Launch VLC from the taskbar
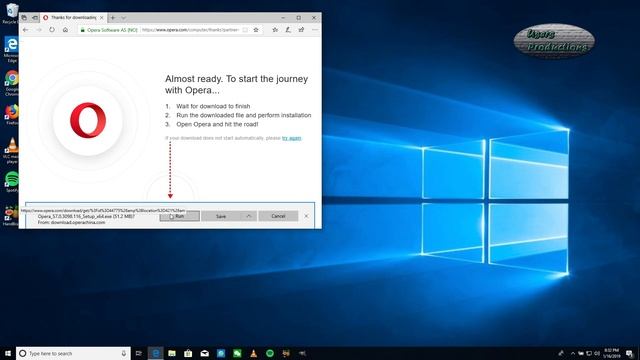Viewport: 640px width, 360px height. [x=253, y=353]
